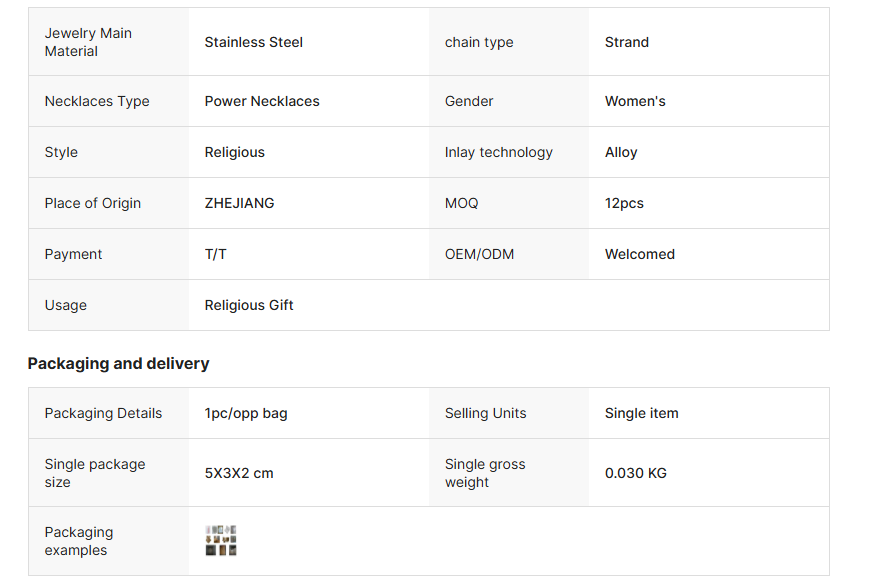This screenshot has width=872, height=585.
Task: Select the 5X3X2 cm package size
Action: (x=238, y=473)
